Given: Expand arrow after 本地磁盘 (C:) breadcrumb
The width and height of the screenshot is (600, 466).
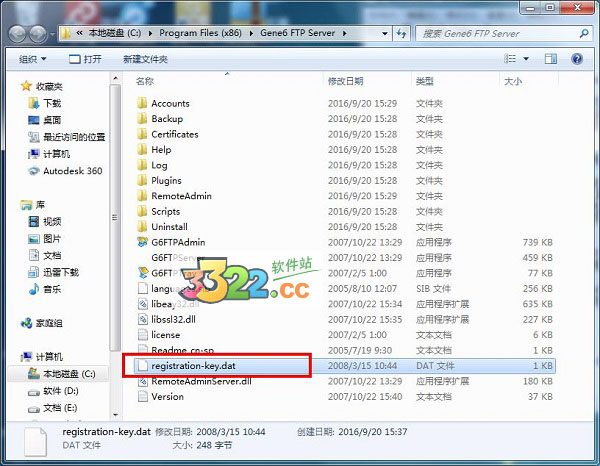Looking at the screenshot, I should point(150,34).
